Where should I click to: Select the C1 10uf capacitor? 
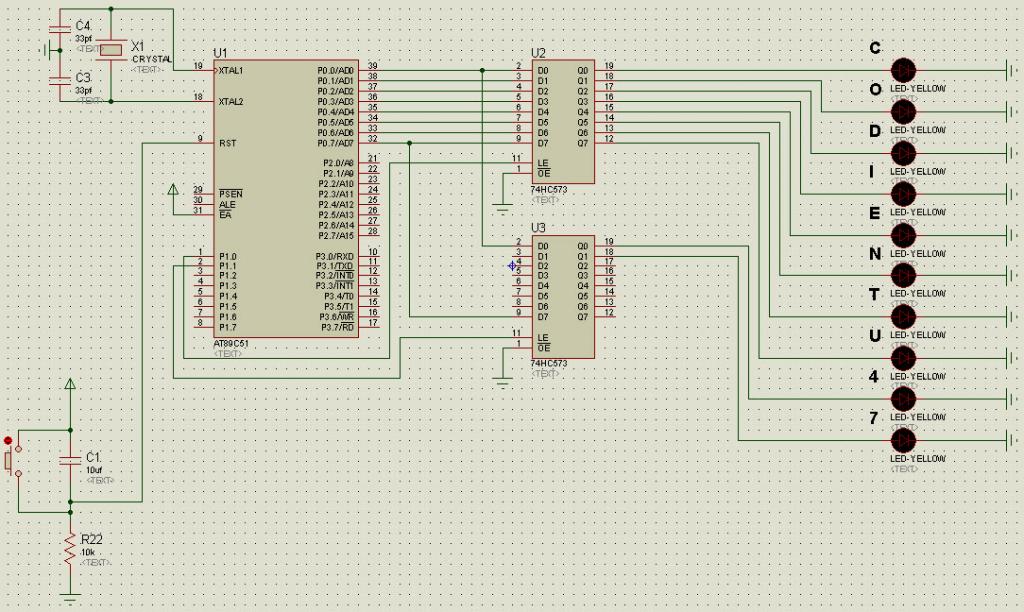[71, 460]
